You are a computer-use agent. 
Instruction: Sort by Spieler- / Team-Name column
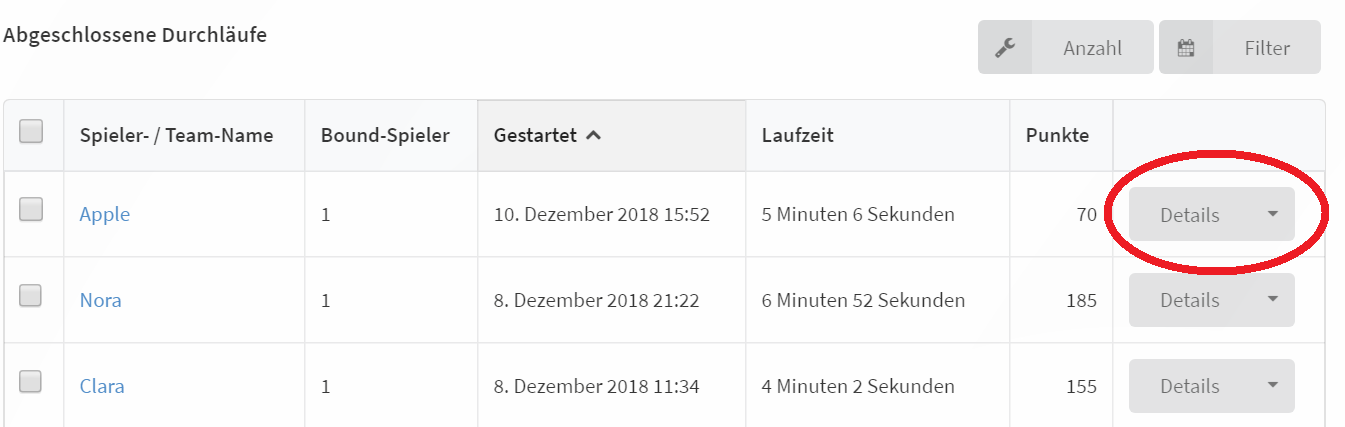177,135
